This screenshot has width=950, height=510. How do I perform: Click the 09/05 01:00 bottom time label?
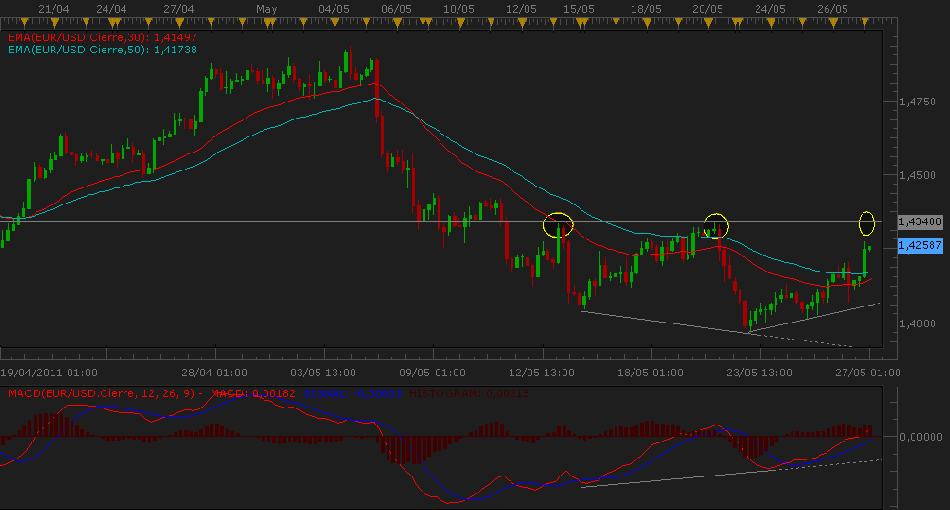tap(430, 372)
